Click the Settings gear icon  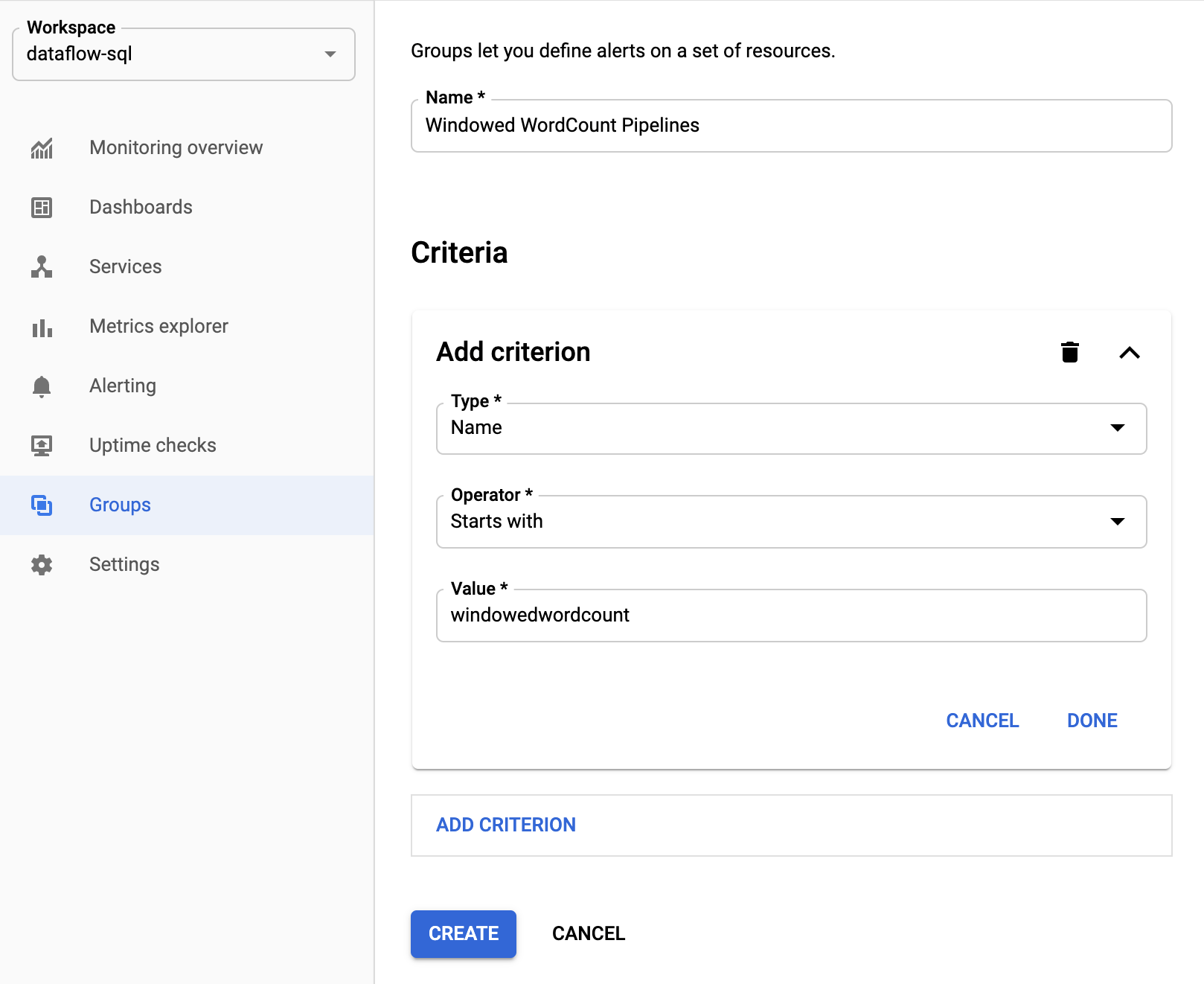coord(42,565)
